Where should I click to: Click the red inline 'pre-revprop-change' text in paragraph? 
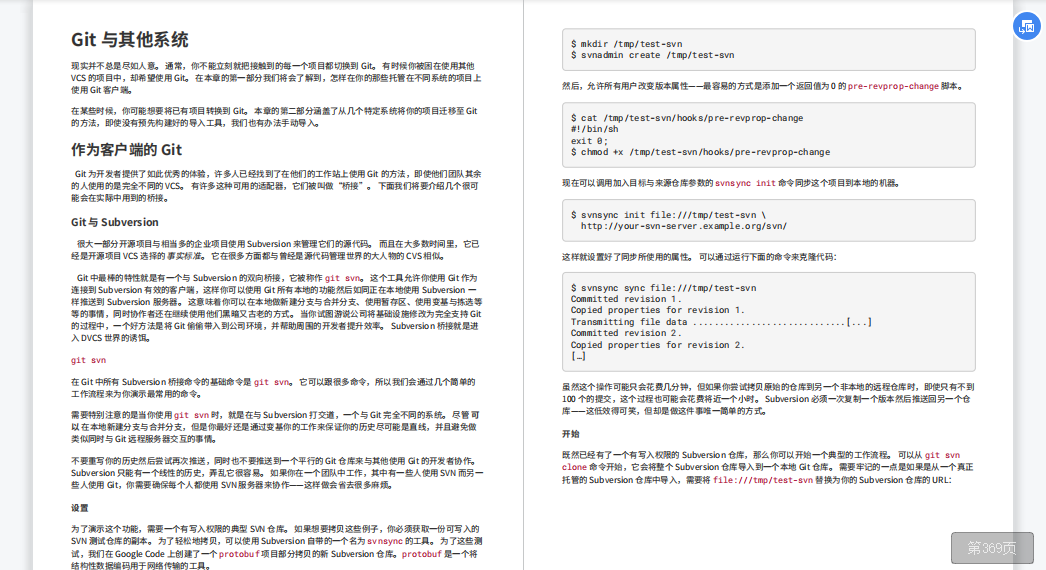(893, 86)
